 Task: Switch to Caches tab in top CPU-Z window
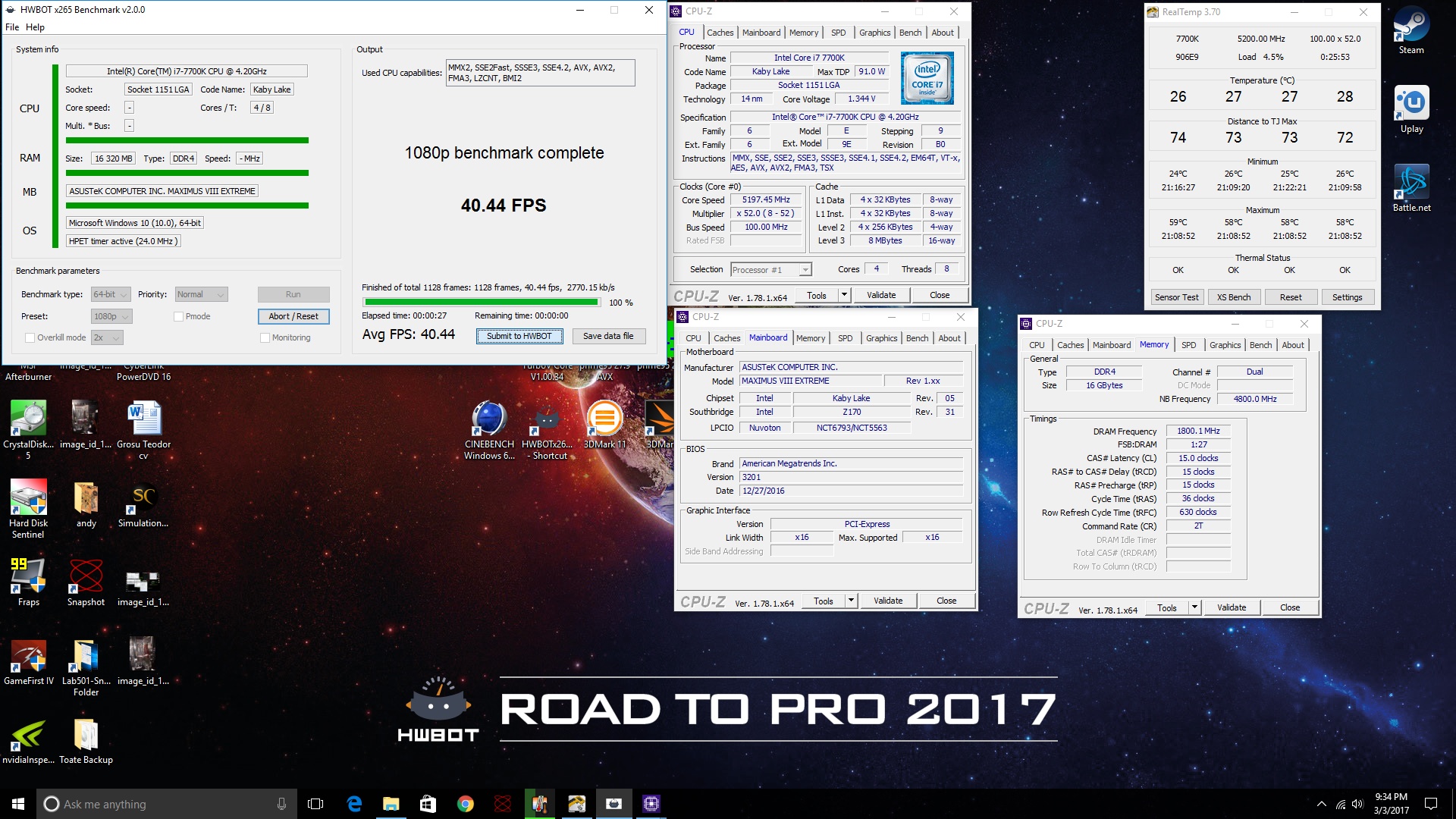(x=720, y=33)
